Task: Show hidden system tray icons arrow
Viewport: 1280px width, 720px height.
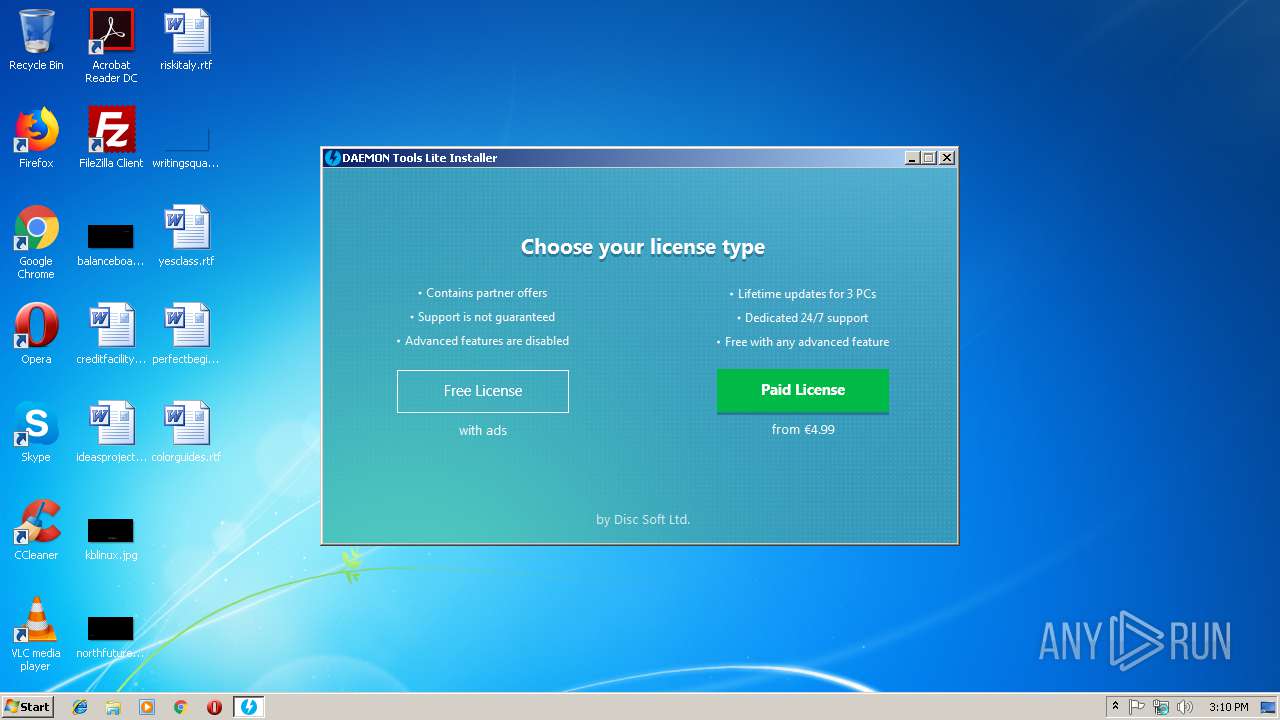Action: [x=1115, y=707]
